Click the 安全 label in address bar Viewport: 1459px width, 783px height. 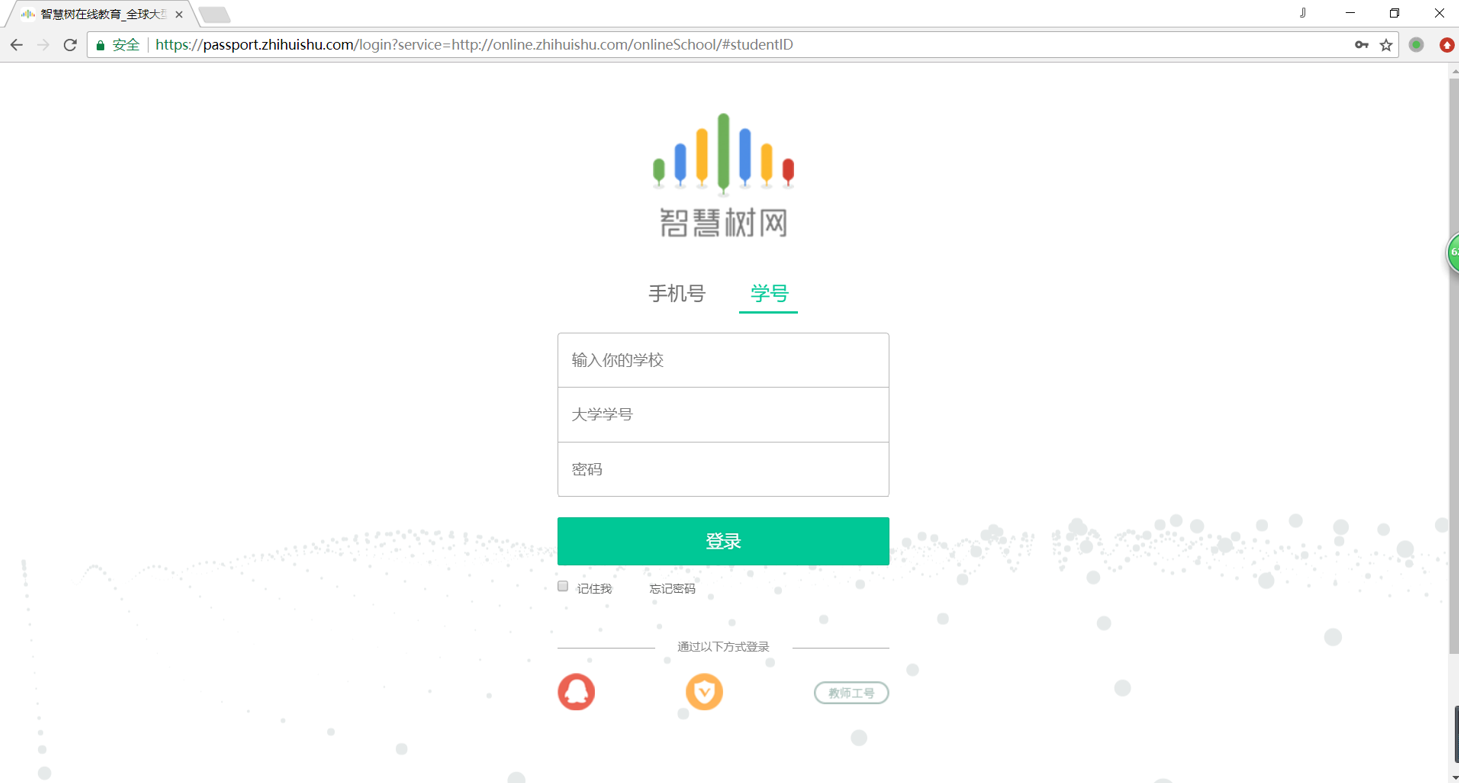126,45
